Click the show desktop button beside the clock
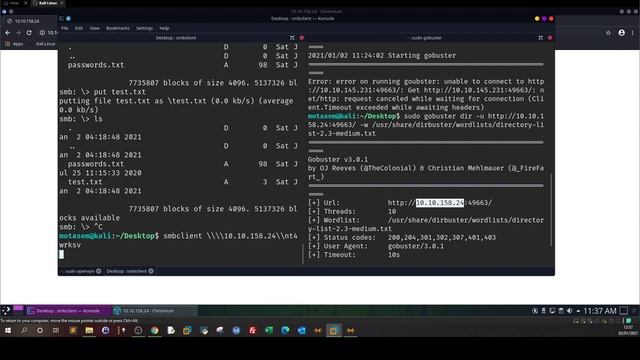The height and width of the screenshot is (360, 640). (x=623, y=311)
